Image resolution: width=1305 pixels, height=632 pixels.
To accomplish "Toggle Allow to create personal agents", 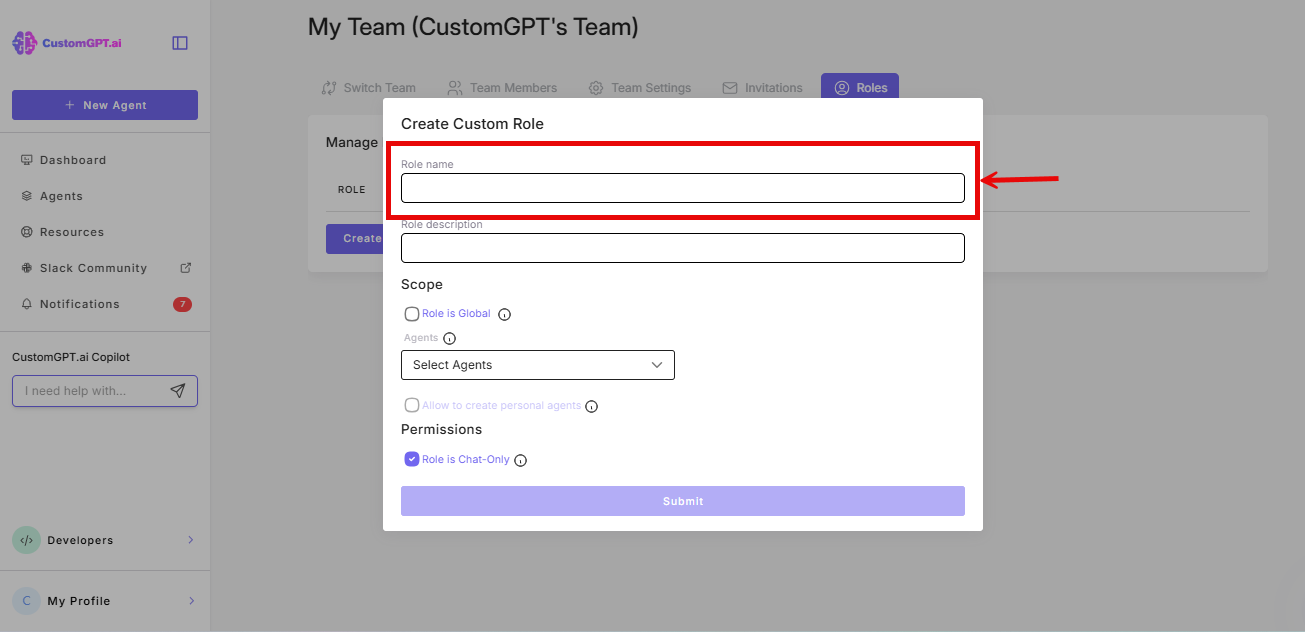I will (411, 405).
